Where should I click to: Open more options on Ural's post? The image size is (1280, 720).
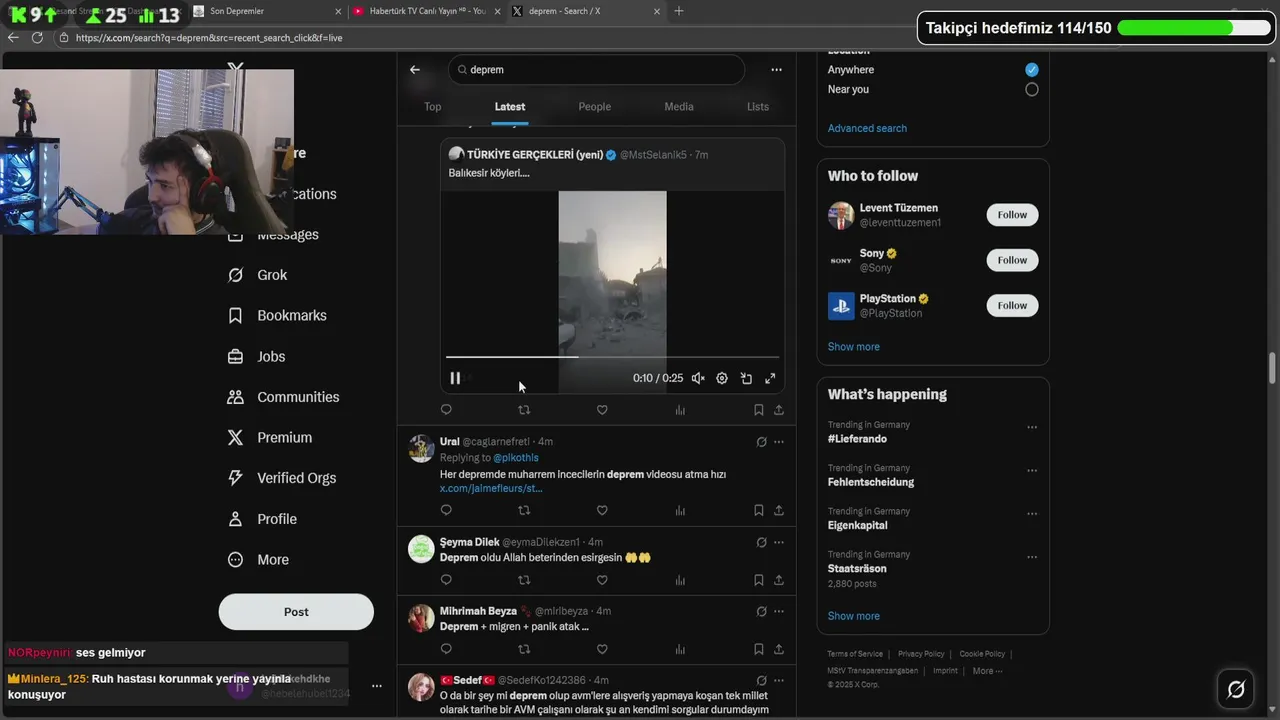779,442
